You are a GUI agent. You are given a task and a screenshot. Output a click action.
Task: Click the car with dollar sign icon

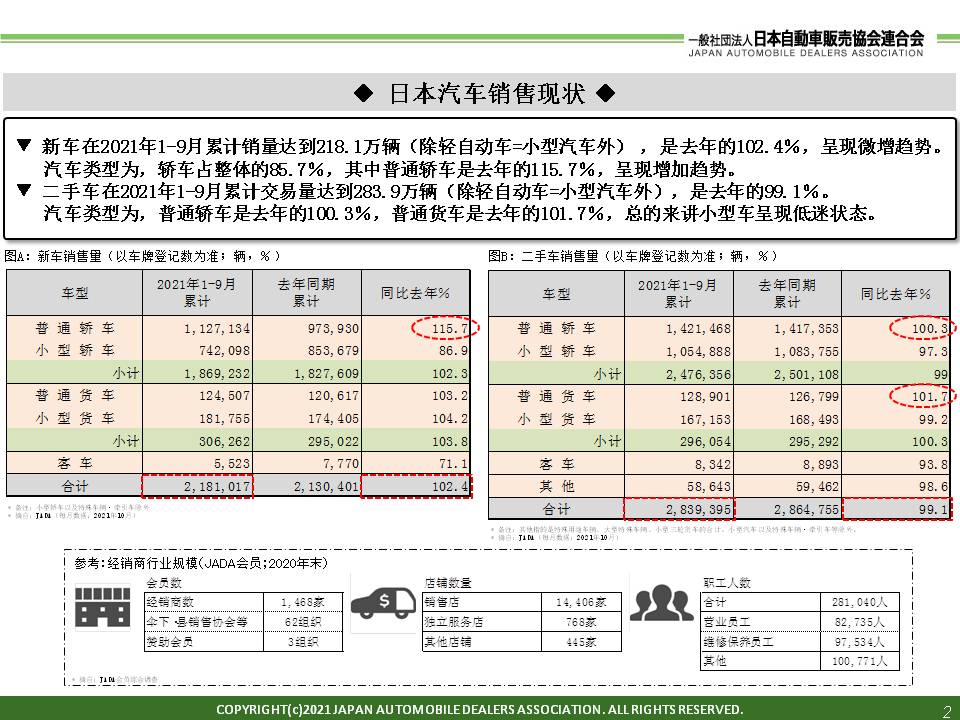(x=386, y=603)
